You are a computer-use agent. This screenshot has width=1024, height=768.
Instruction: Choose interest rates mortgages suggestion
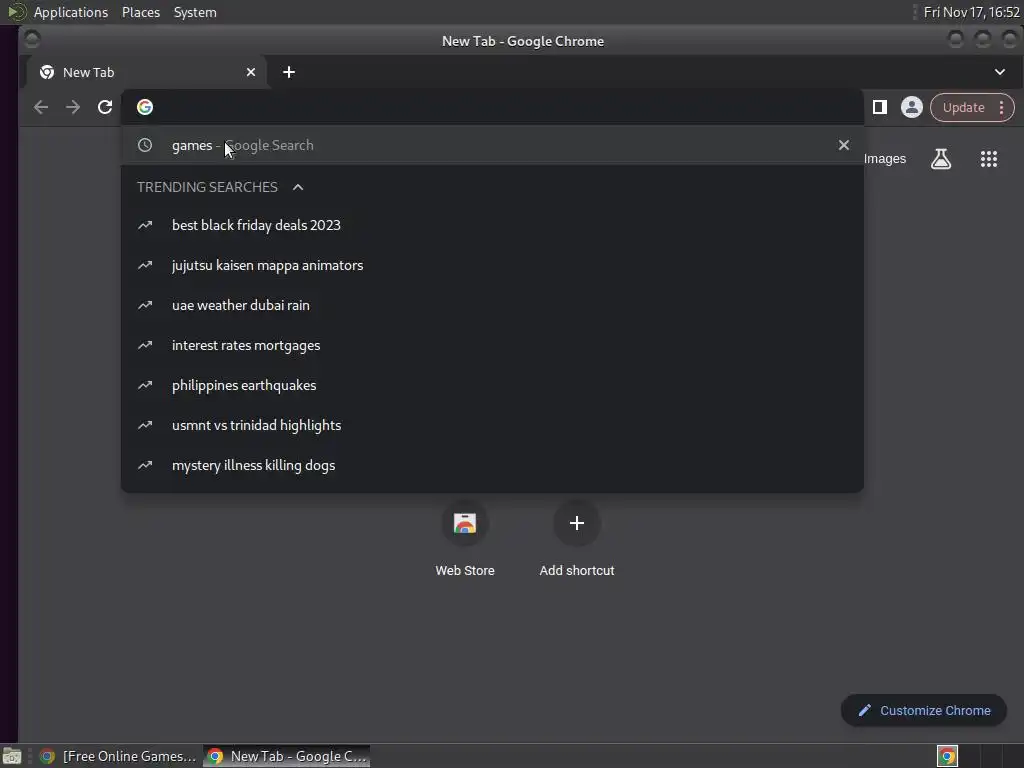[x=492, y=345]
